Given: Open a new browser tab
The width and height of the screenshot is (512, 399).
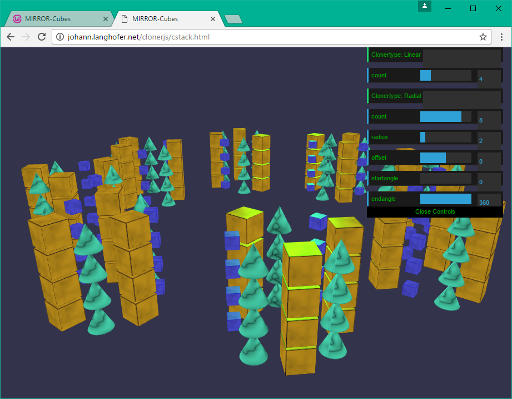Looking at the screenshot, I should coord(233,19).
